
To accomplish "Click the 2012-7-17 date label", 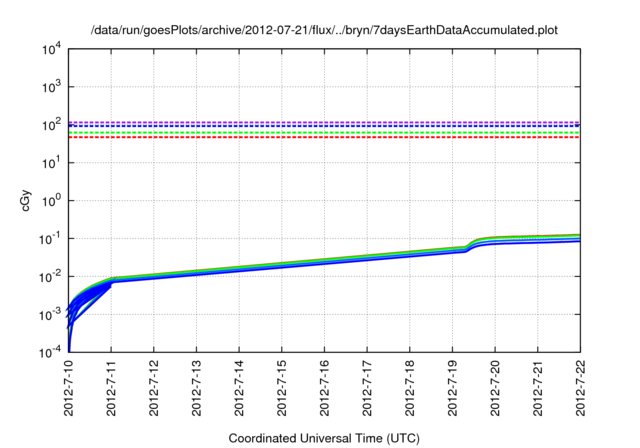I will [x=367, y=388].
